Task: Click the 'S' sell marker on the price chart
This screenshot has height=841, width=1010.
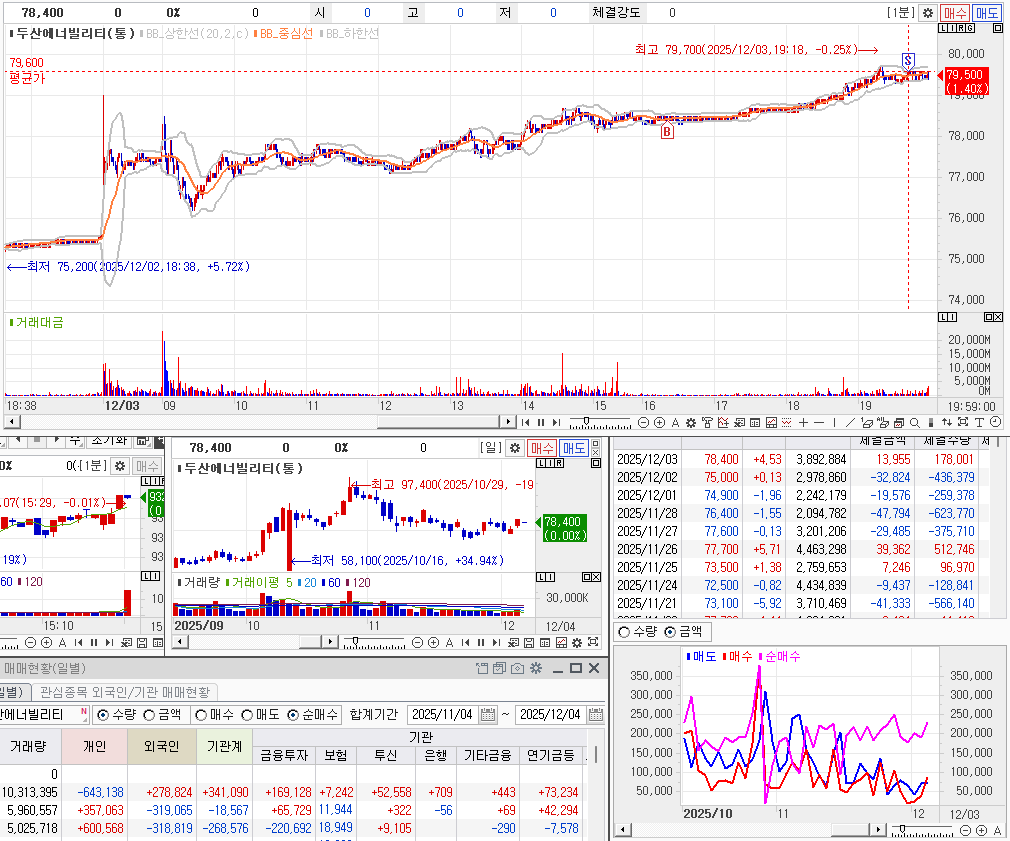Action: point(908,61)
